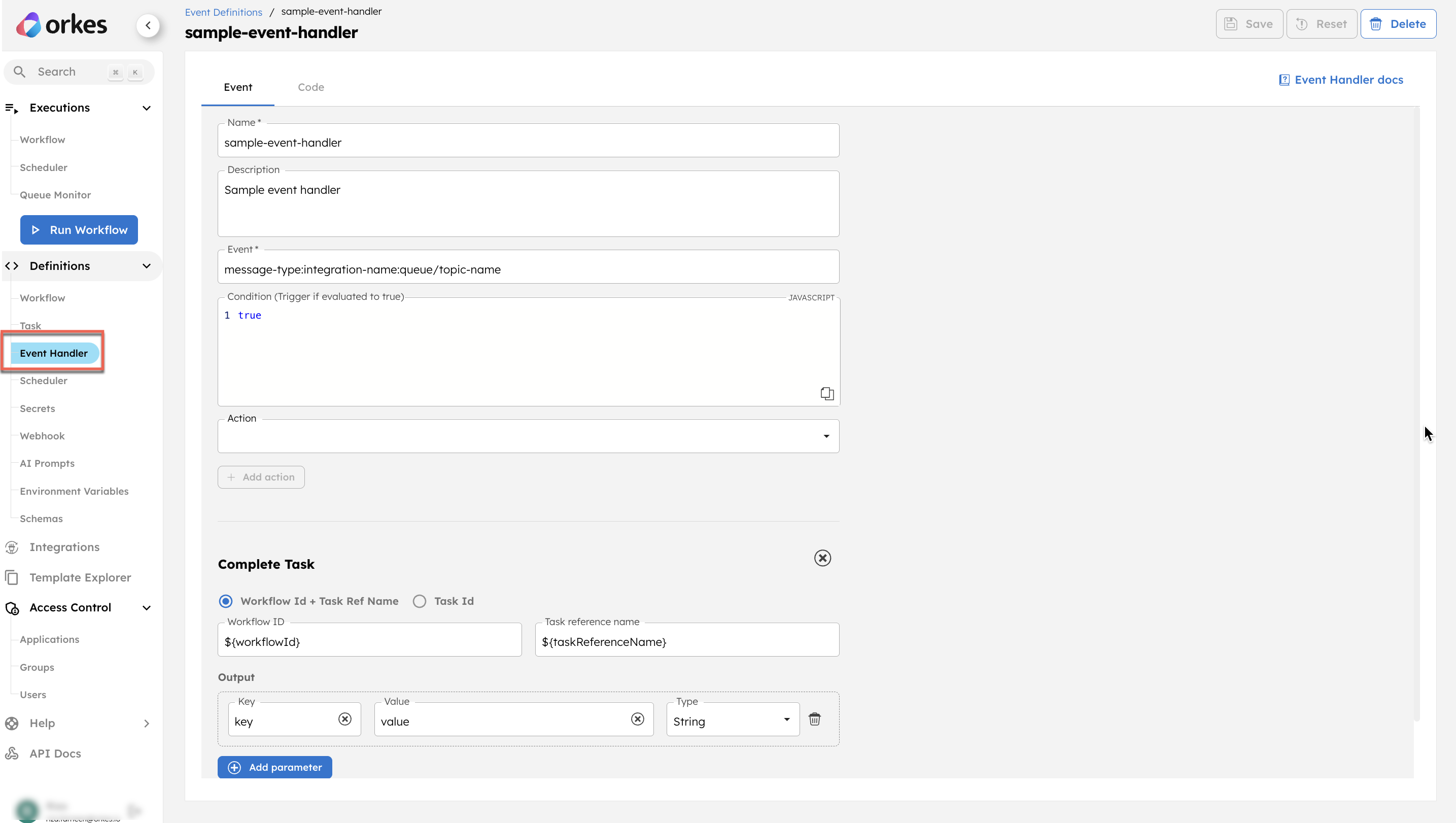Screen dimensions: 1456x823
Task: Select the Workflow Id + Task Ref Name radio button
Action: coord(226,601)
